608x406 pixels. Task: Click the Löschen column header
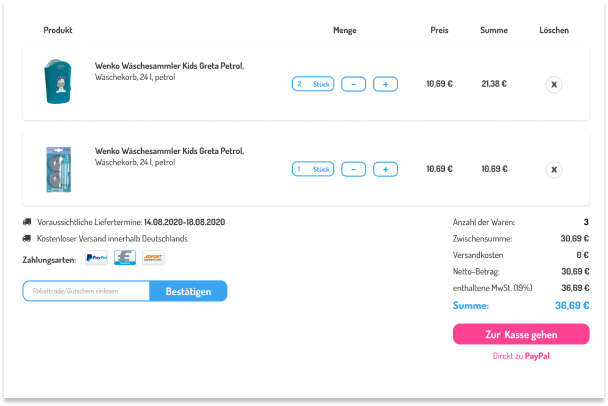pos(554,30)
